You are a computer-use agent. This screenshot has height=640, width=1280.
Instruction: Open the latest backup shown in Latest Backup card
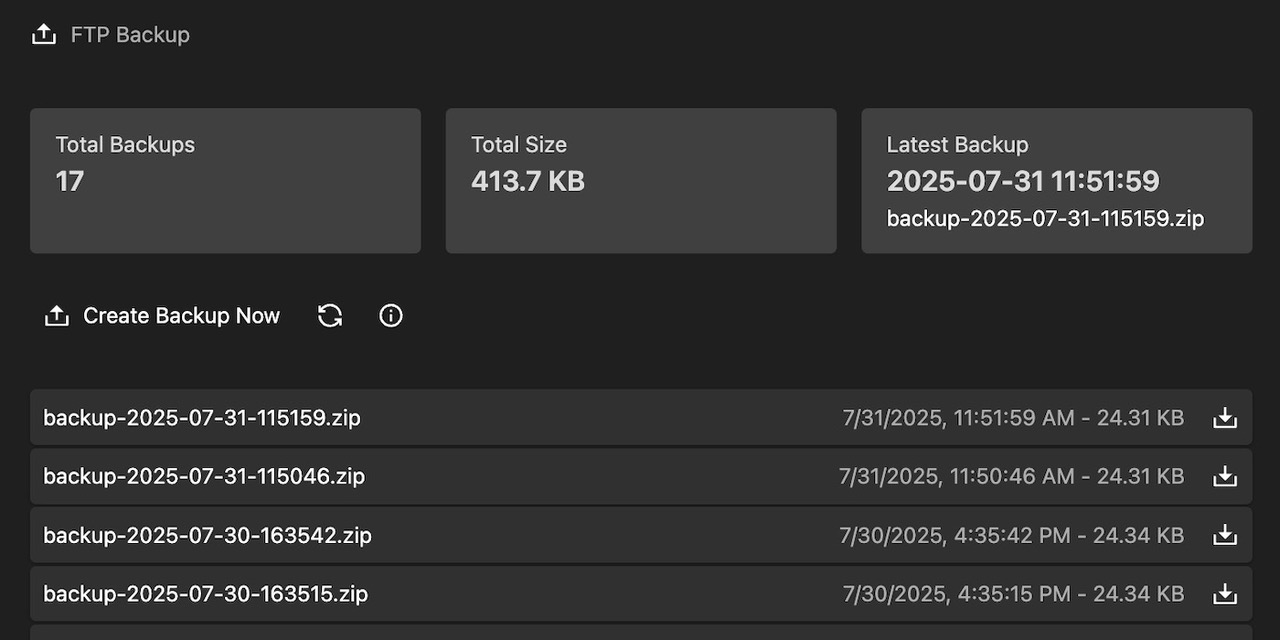tap(1045, 218)
